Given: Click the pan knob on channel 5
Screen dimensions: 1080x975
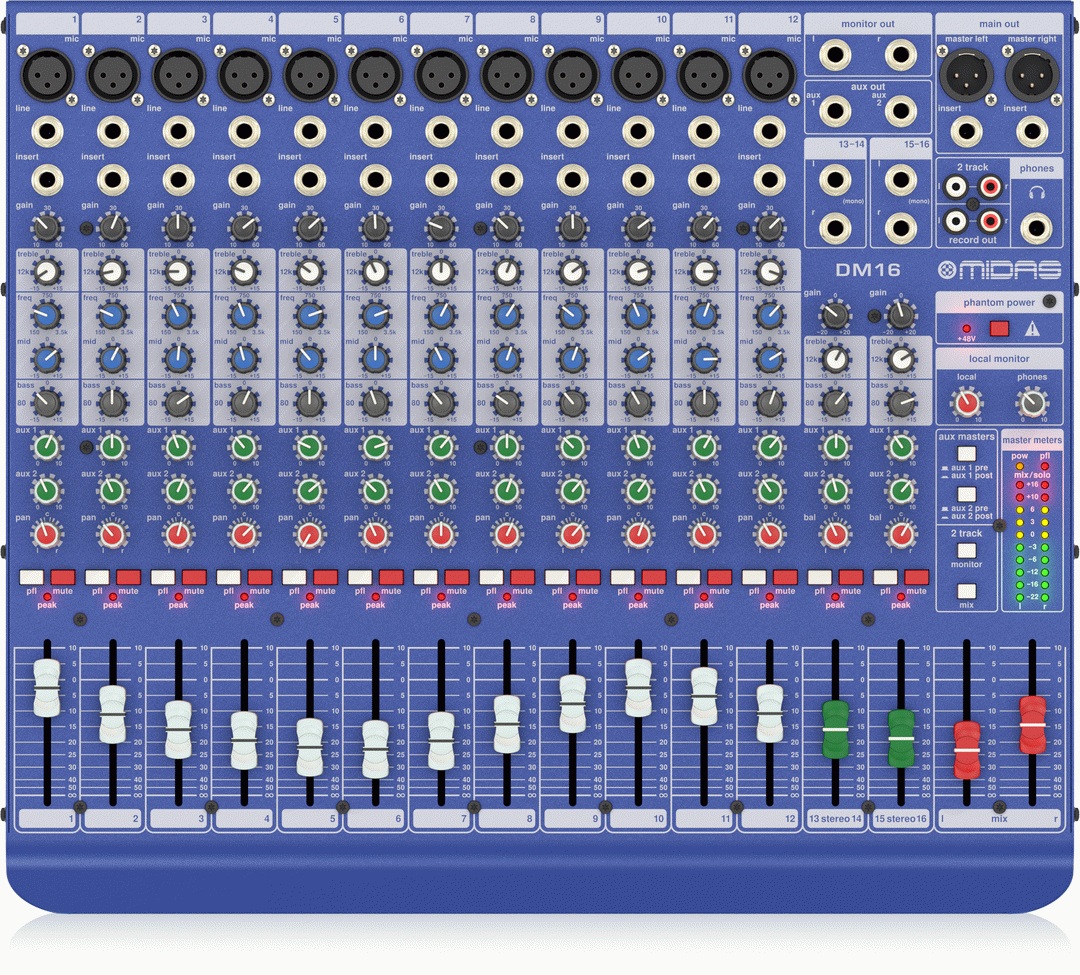Looking at the screenshot, I should (x=308, y=535).
